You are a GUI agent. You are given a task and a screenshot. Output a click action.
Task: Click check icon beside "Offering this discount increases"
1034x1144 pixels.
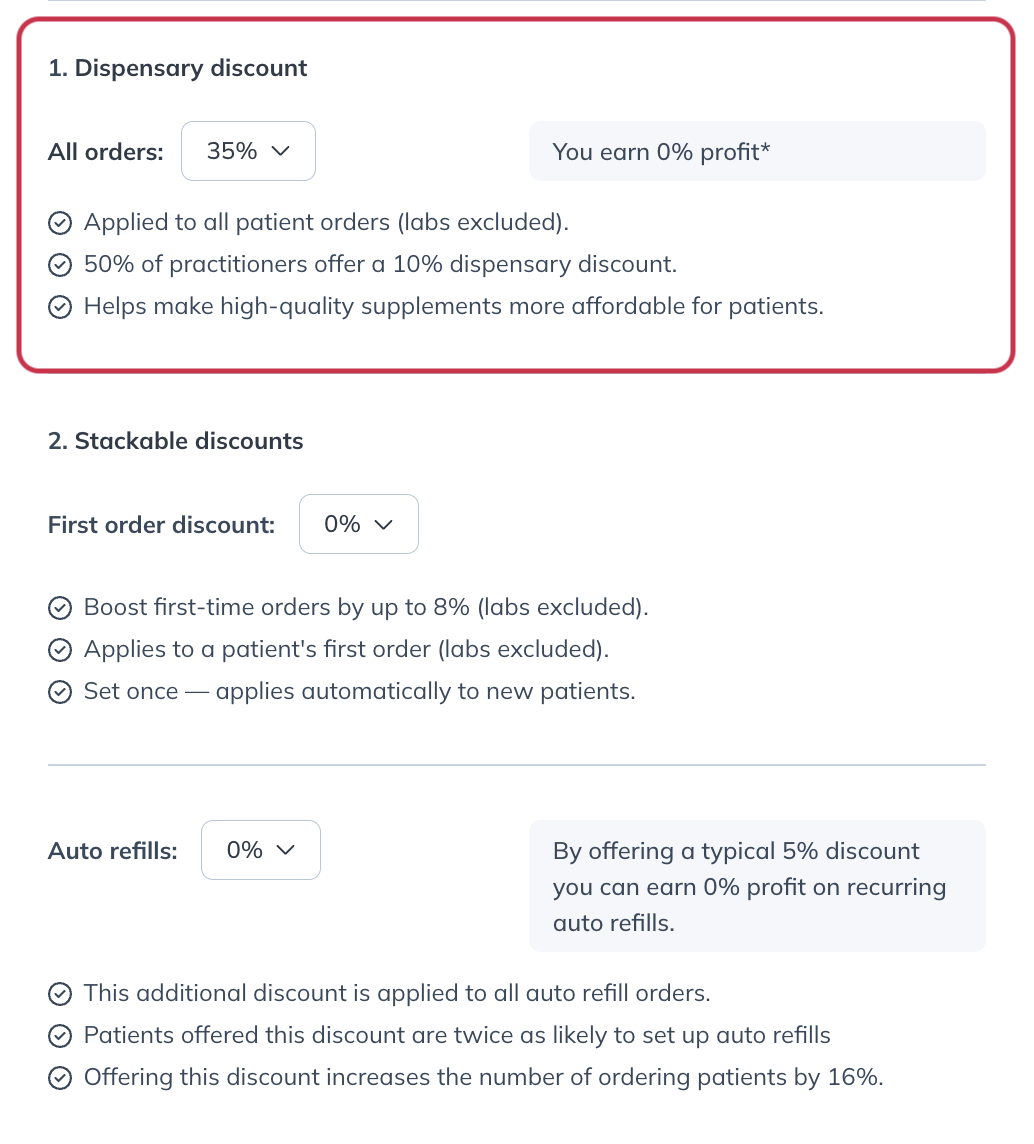[60, 1078]
